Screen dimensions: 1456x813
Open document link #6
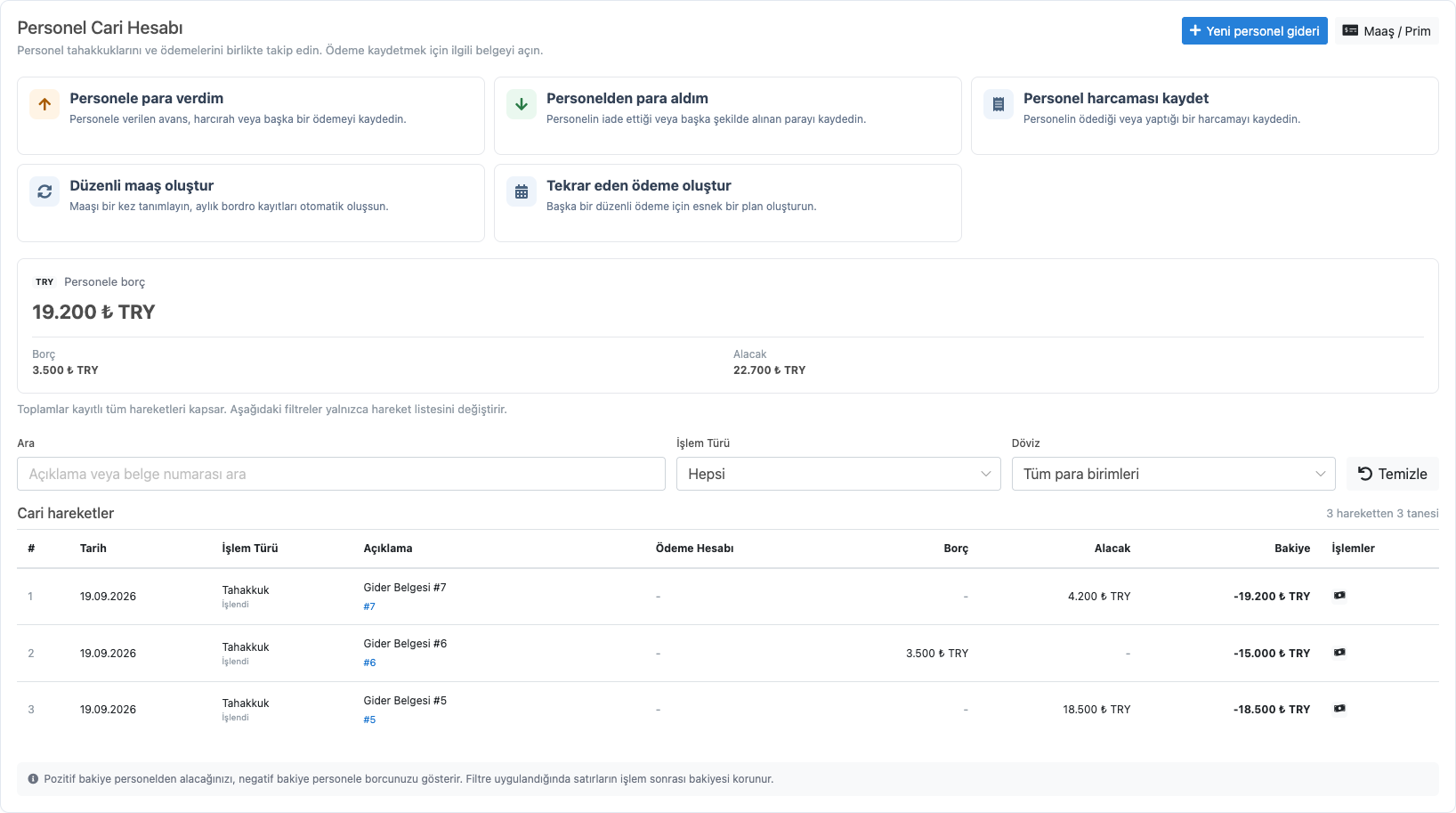coord(369,663)
